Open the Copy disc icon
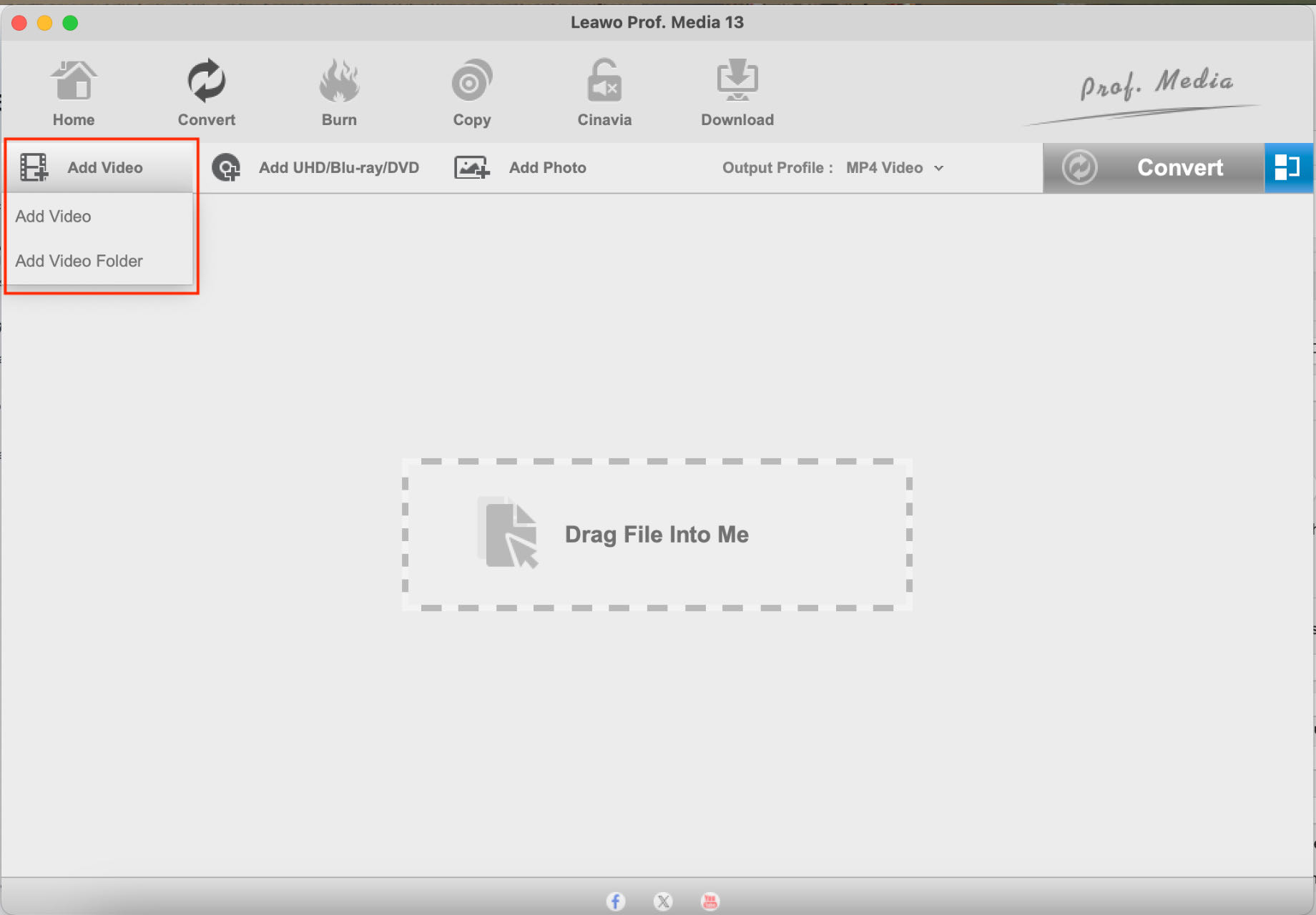Viewport: 1316px width, 915px height. (472, 81)
